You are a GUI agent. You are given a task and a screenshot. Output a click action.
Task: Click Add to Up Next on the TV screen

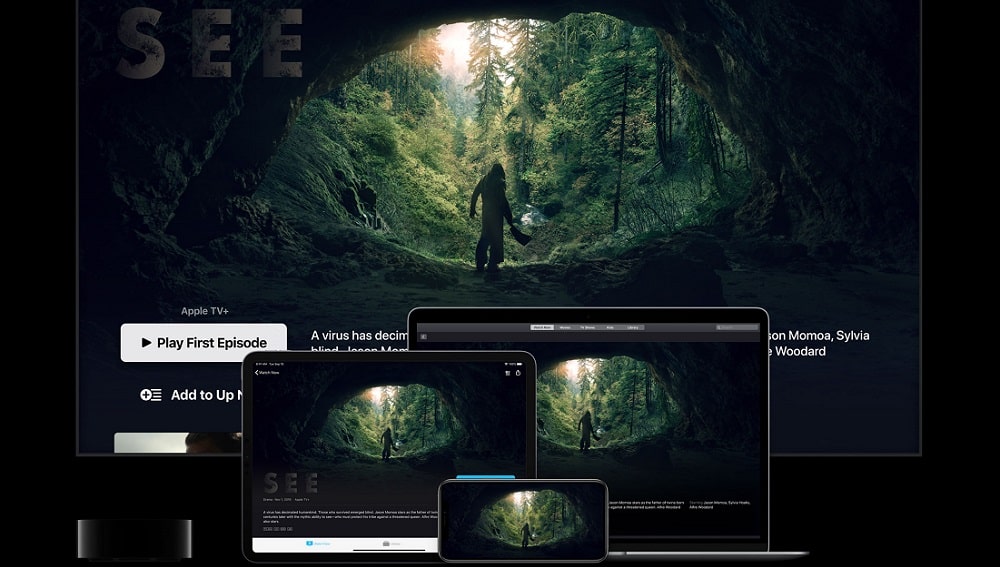pos(191,395)
